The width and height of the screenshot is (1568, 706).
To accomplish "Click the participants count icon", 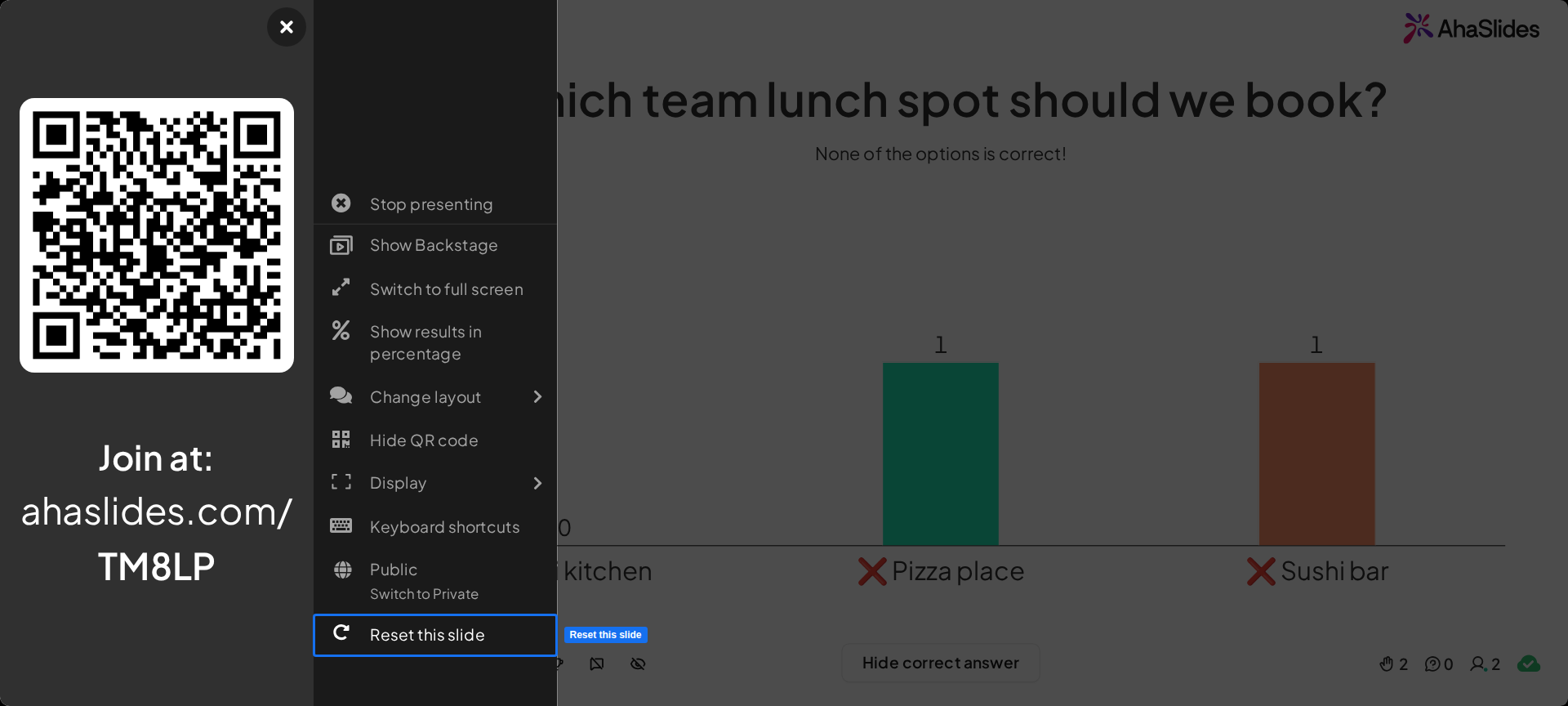I will click(x=1478, y=664).
